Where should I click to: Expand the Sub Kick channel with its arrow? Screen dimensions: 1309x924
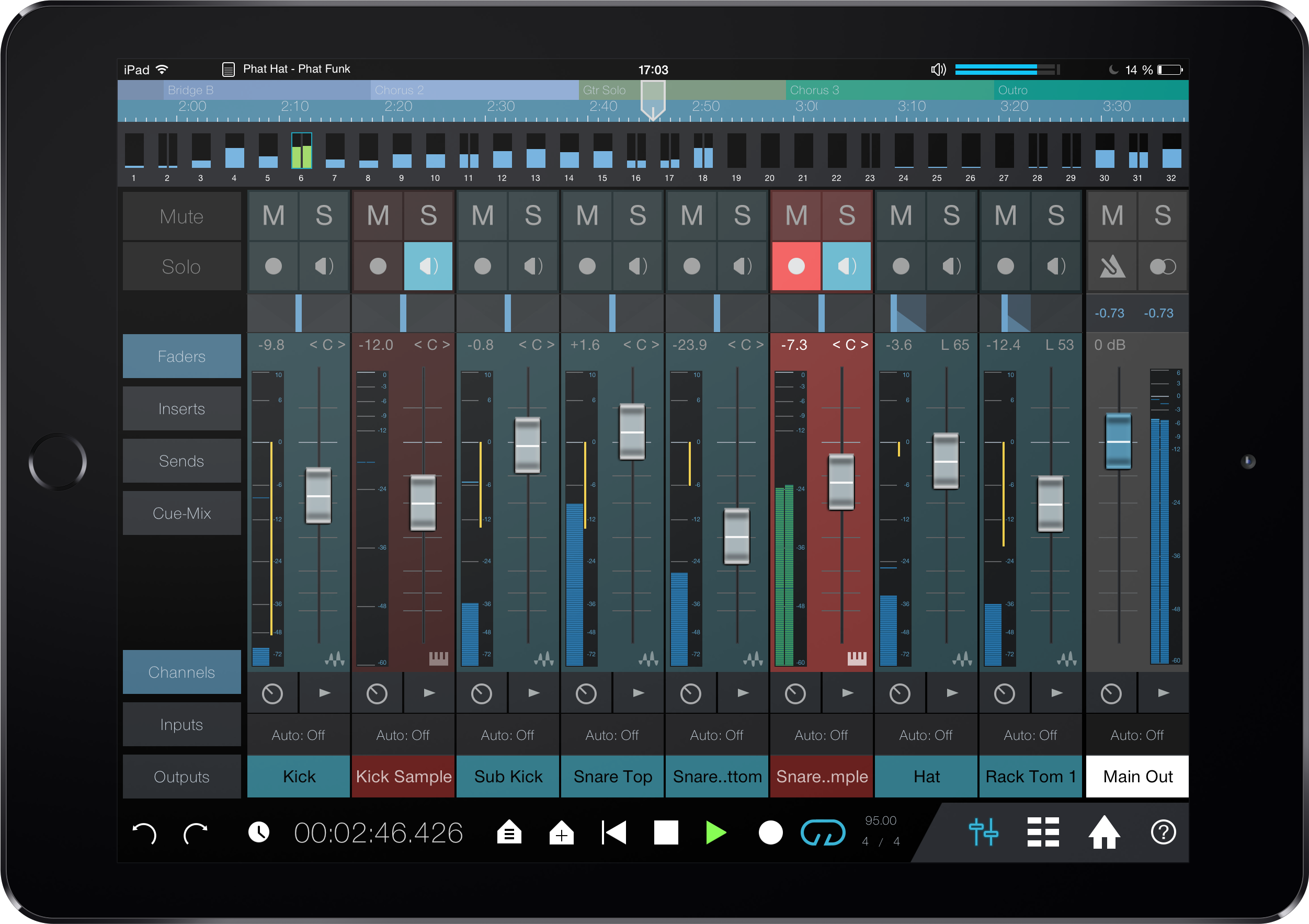533,693
